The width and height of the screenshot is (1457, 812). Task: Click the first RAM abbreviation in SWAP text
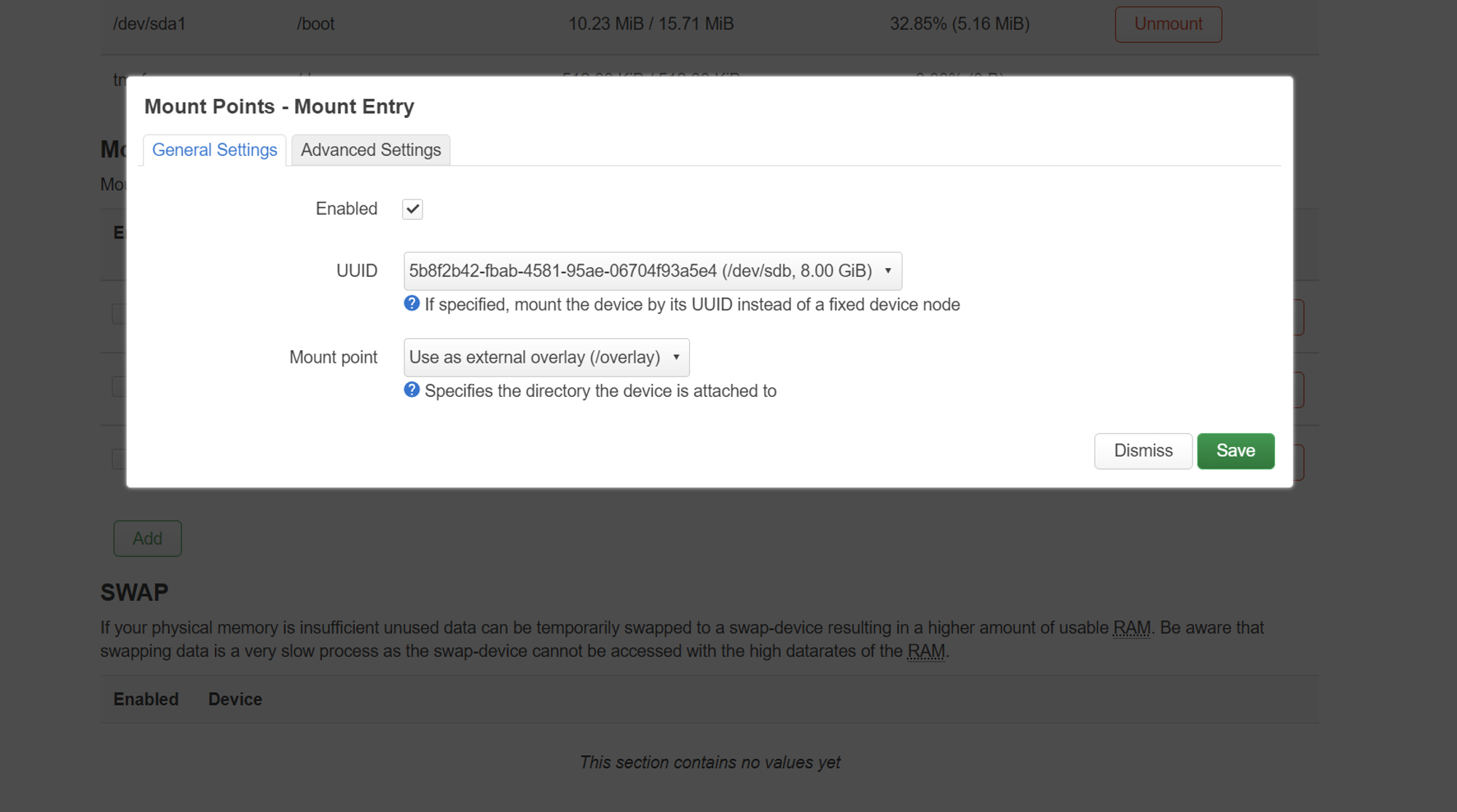[x=1131, y=628]
